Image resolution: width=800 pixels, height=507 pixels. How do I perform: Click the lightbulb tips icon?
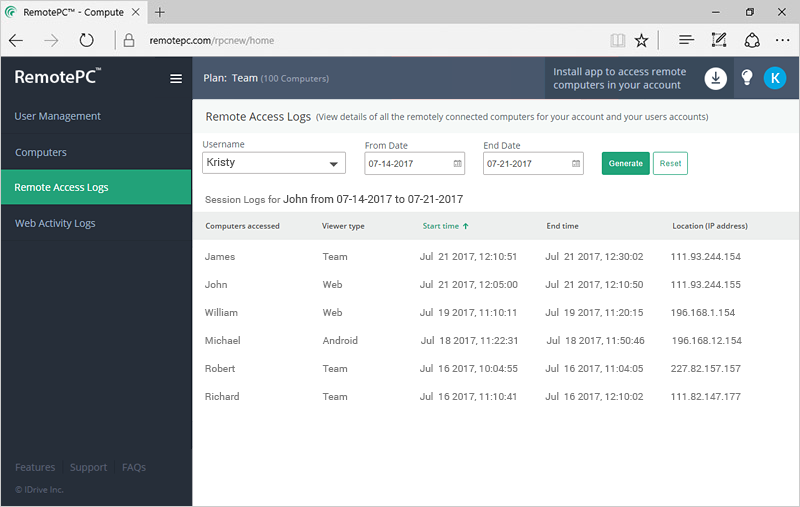pos(747,78)
